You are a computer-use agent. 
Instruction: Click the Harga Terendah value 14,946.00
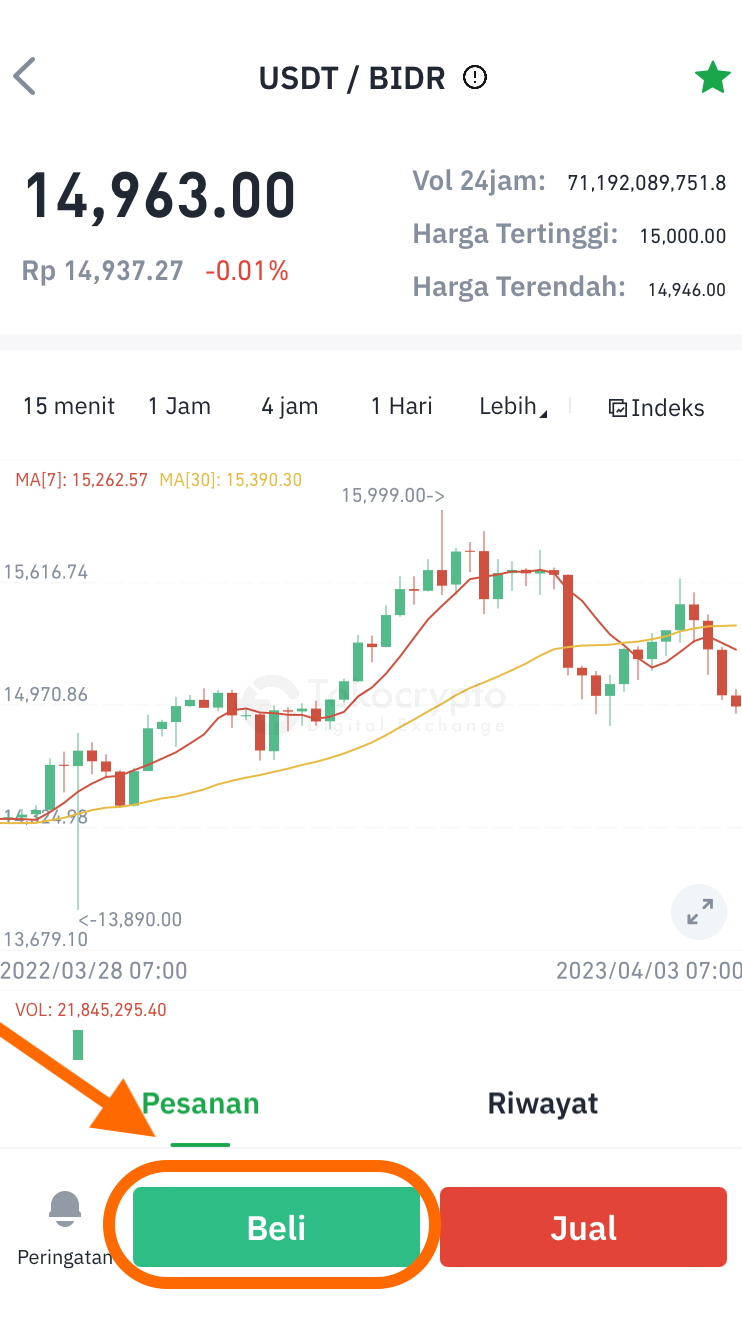point(686,291)
